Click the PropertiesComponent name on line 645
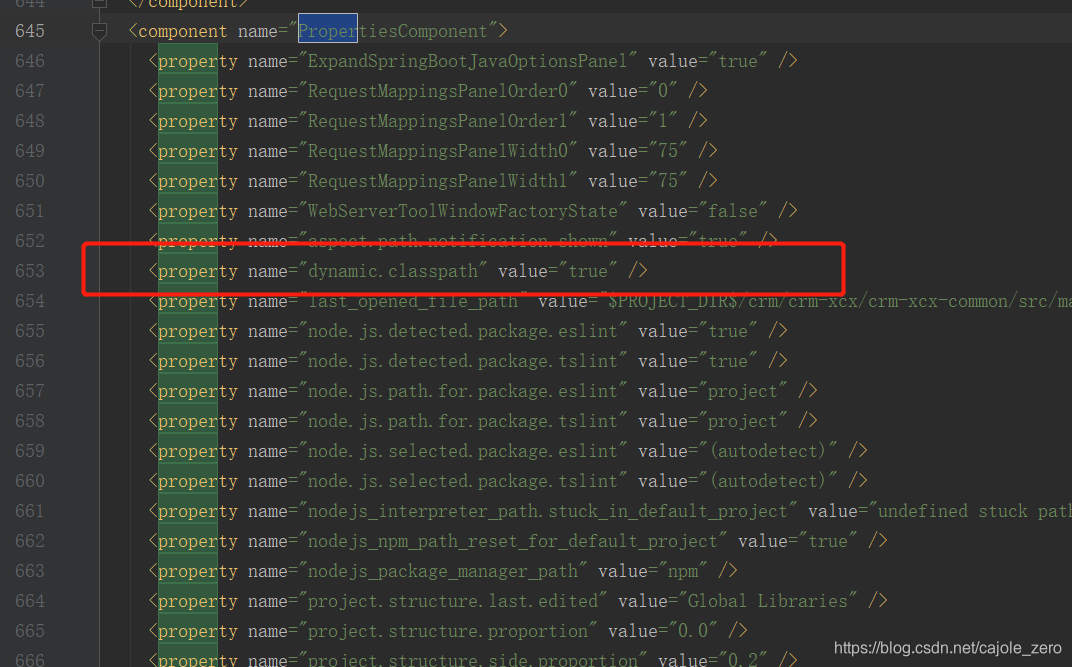The height and width of the screenshot is (667, 1072). (x=391, y=30)
